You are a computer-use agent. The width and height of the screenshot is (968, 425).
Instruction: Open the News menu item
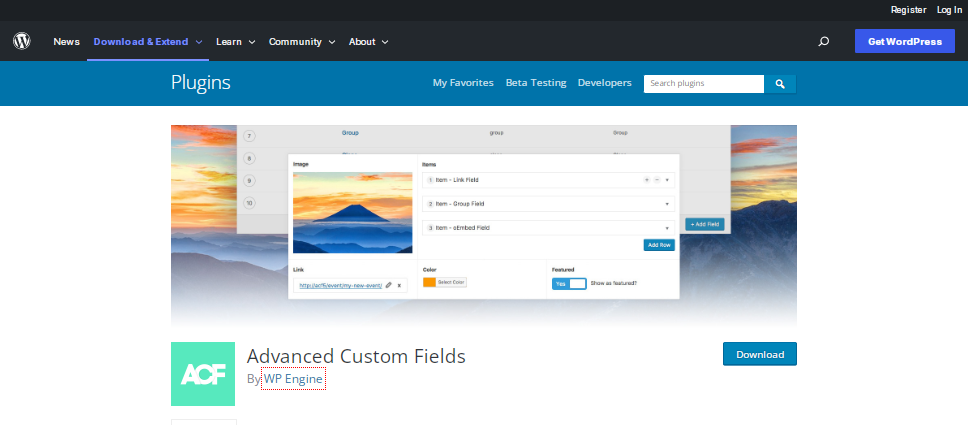click(x=67, y=41)
